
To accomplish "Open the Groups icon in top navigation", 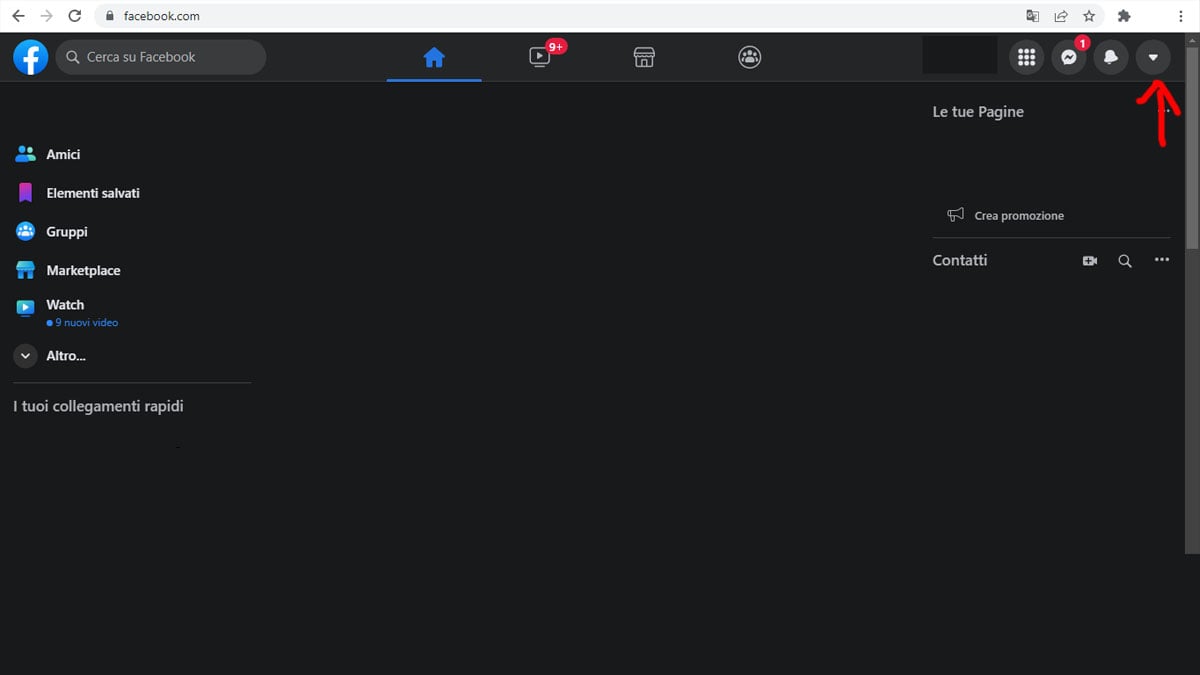I will (x=749, y=57).
